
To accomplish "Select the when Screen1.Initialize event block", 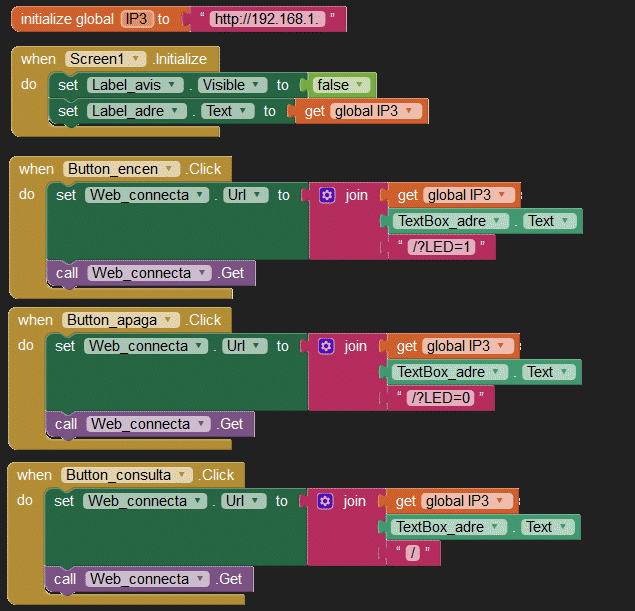I will coord(38,59).
